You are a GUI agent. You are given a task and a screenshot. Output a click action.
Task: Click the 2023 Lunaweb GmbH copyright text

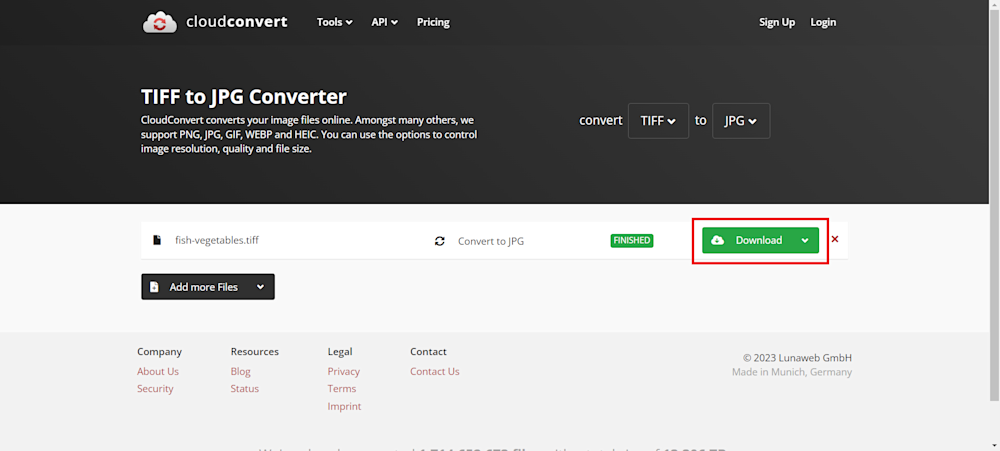click(x=797, y=358)
